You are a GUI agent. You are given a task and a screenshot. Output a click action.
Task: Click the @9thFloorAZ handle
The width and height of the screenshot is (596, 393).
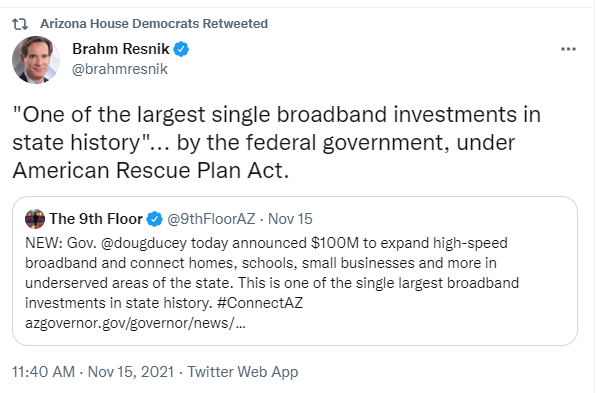click(x=211, y=219)
